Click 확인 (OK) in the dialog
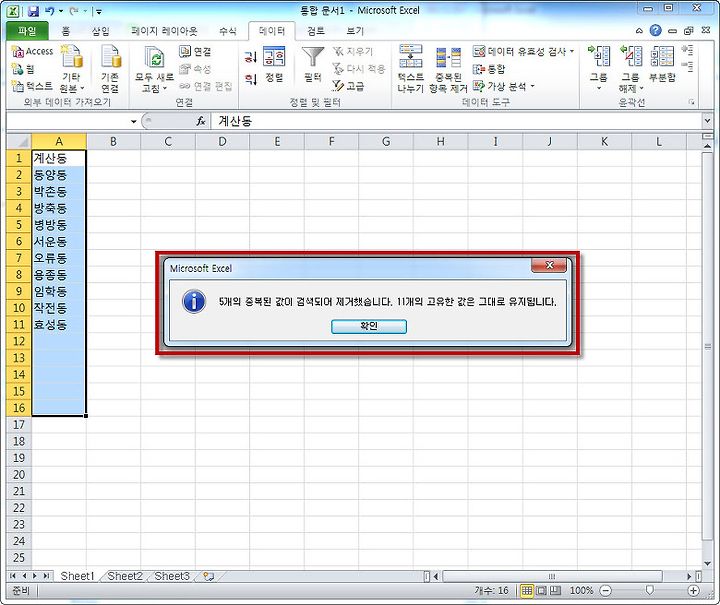 369,326
